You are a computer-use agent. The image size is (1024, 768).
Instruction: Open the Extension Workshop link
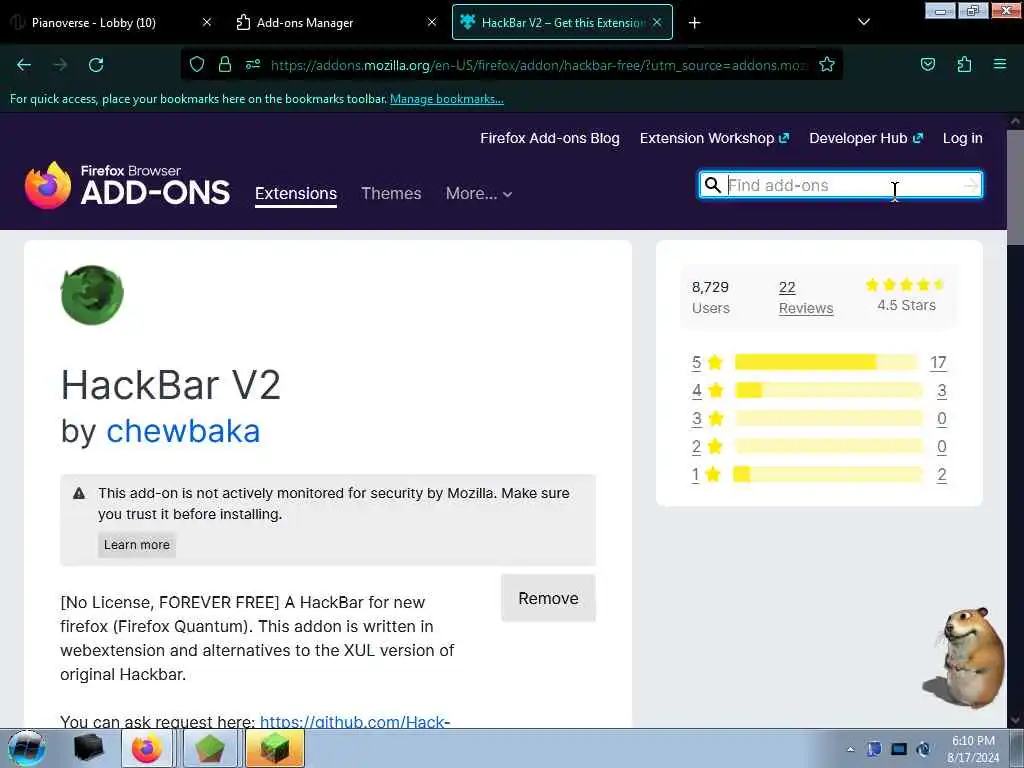714,138
